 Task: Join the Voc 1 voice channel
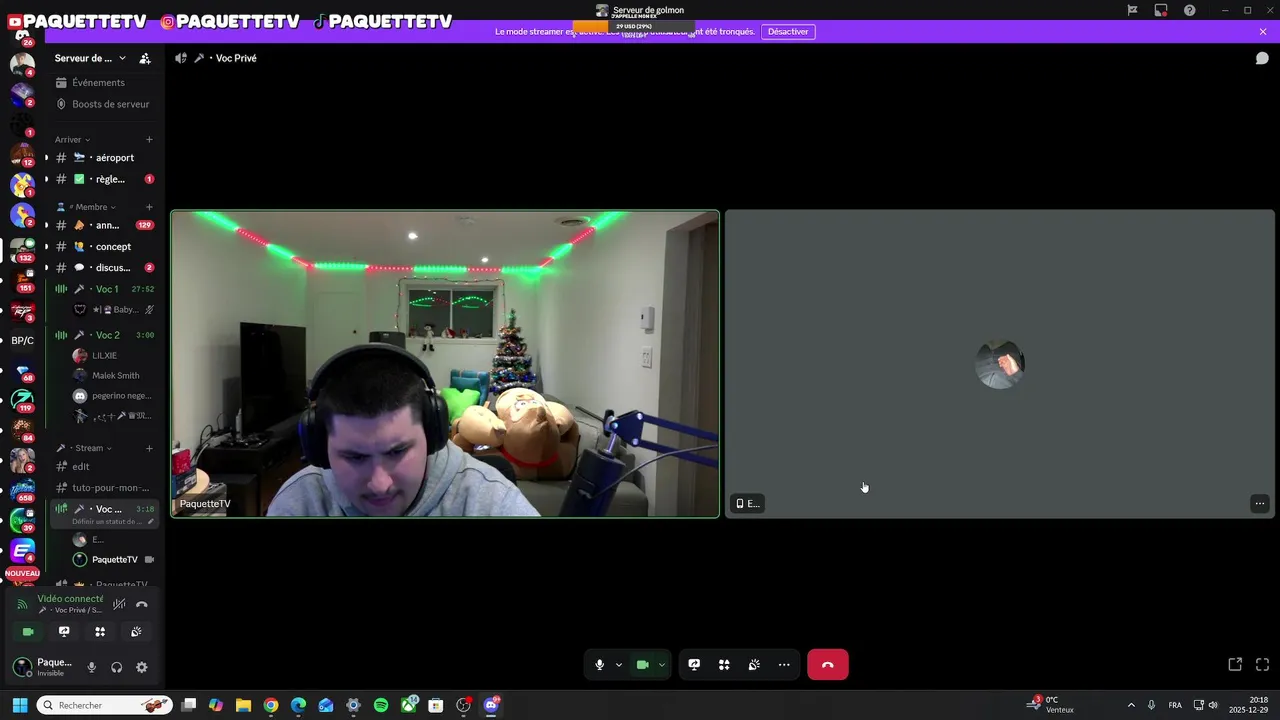103,289
